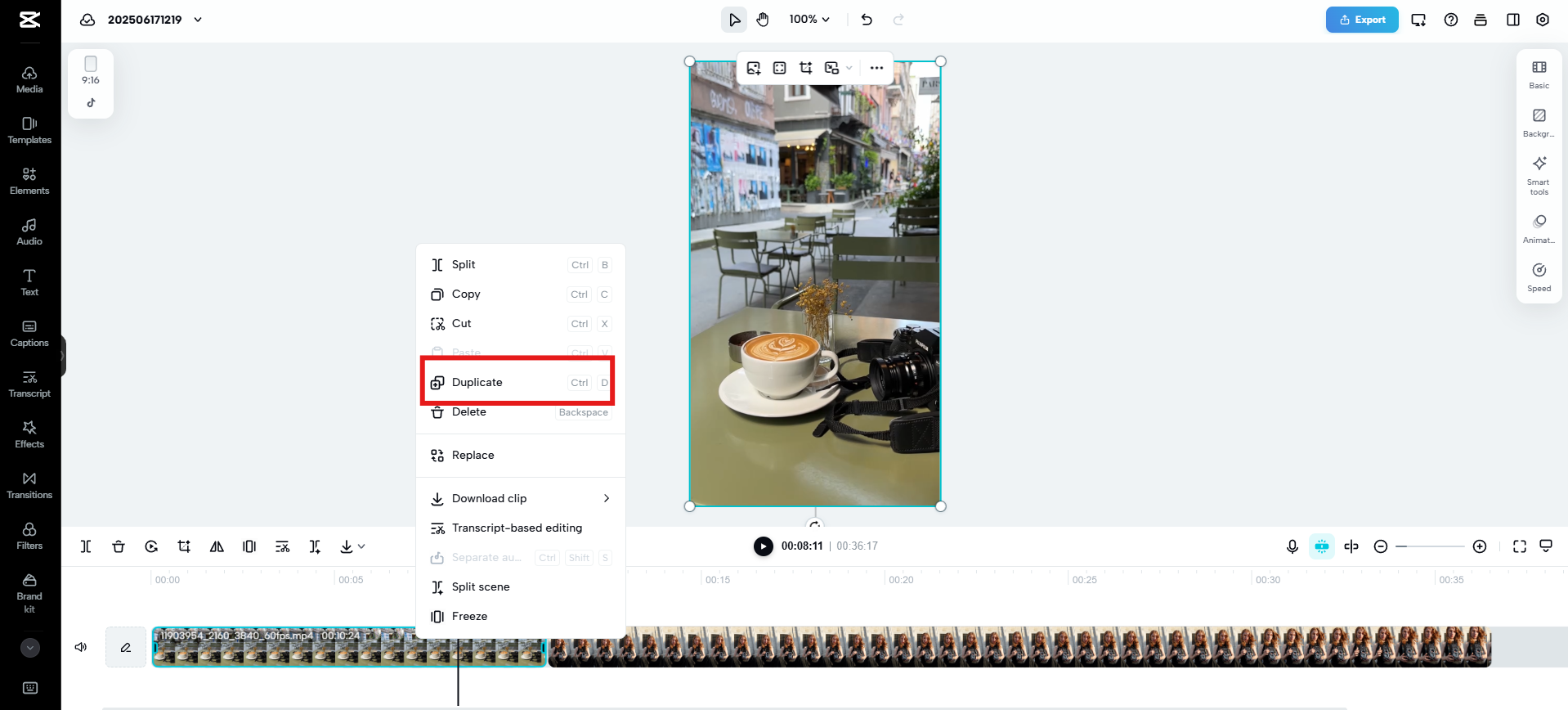Zoom in the timeline with plus button

tap(1480, 546)
